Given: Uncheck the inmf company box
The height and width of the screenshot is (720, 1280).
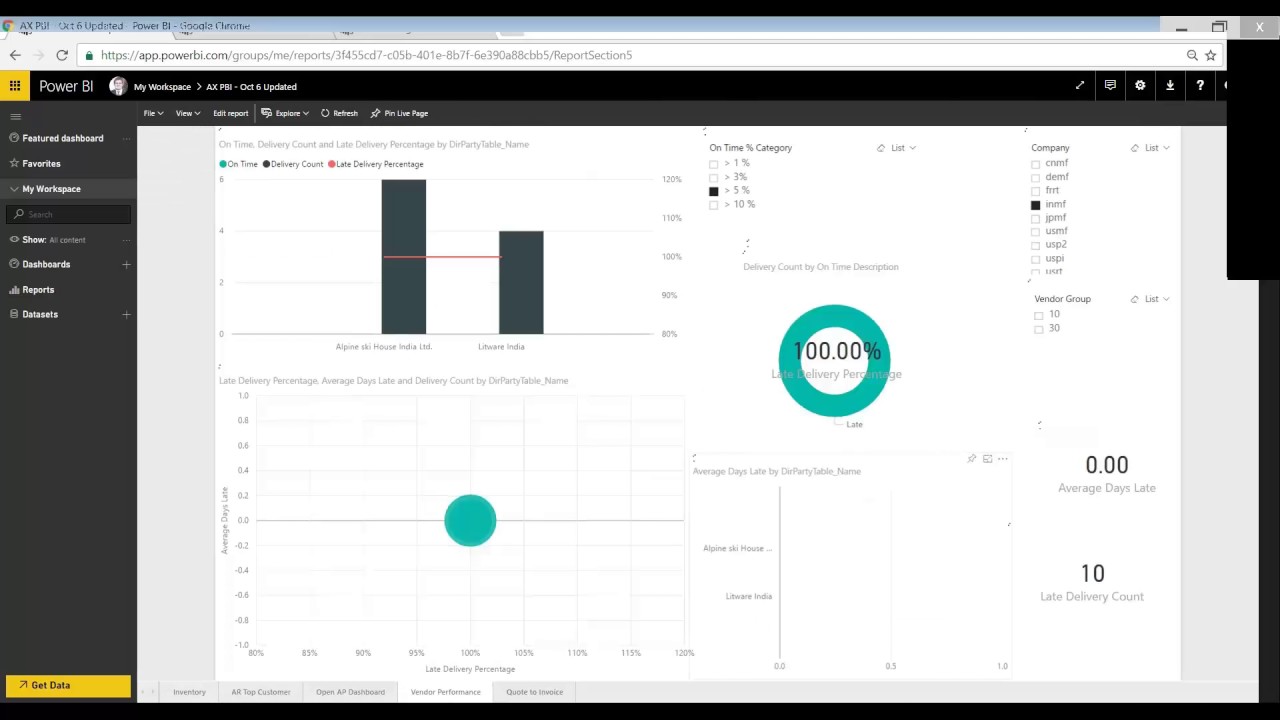Looking at the screenshot, I should [x=1035, y=205].
